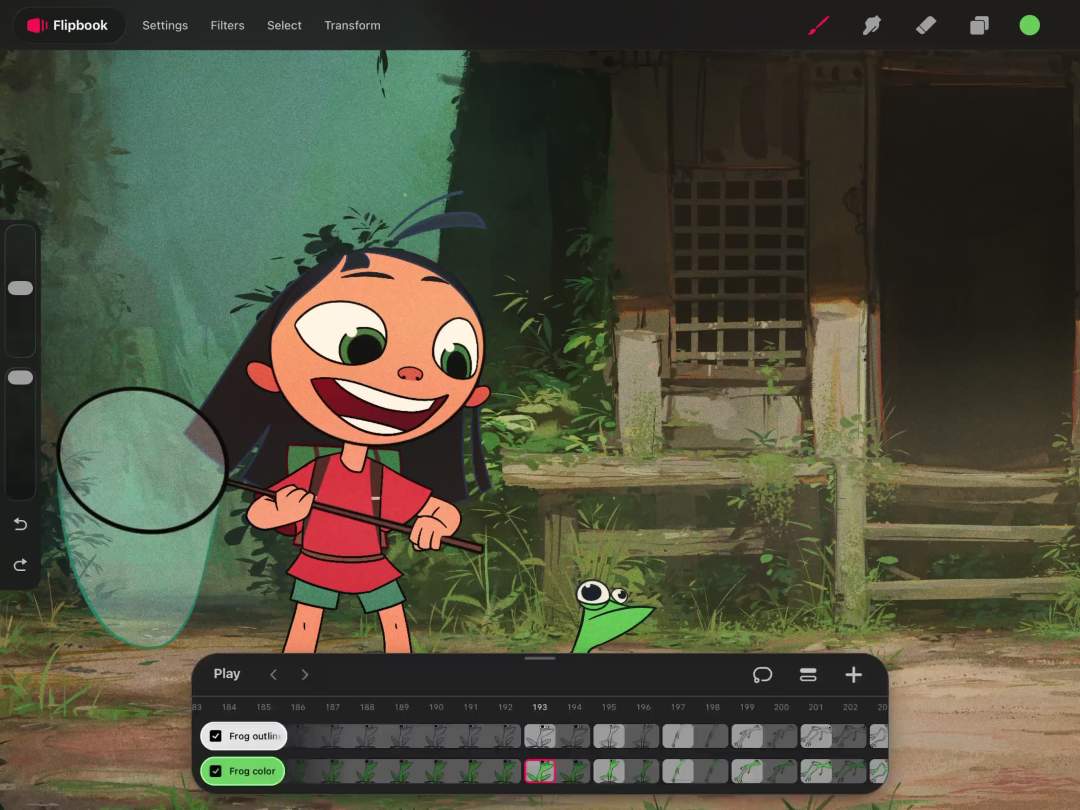The height and width of the screenshot is (810, 1080).
Task: Uncheck the Frog color track checkbox
Action: pyautogui.click(x=216, y=771)
